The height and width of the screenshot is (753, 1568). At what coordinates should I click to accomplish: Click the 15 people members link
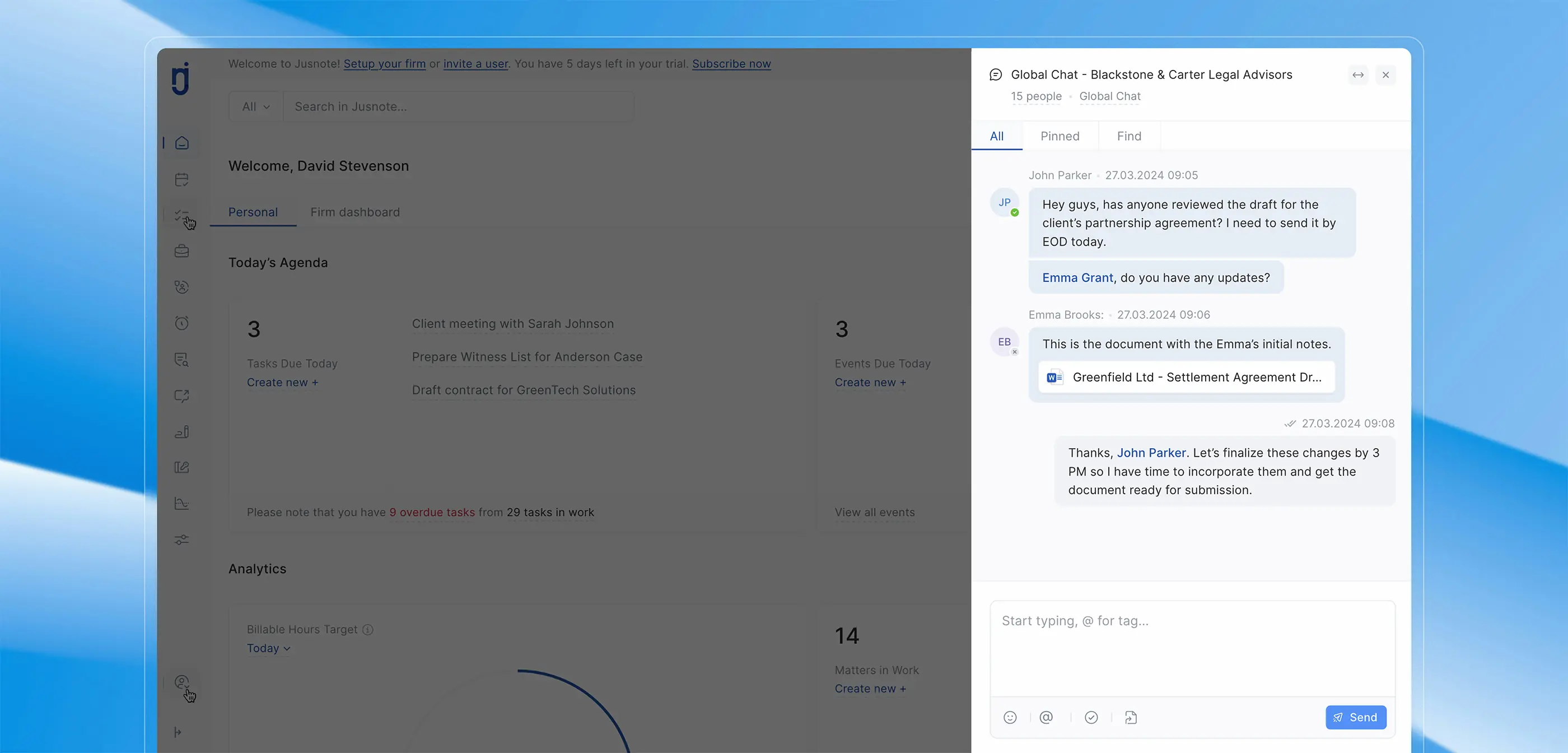tap(1036, 96)
